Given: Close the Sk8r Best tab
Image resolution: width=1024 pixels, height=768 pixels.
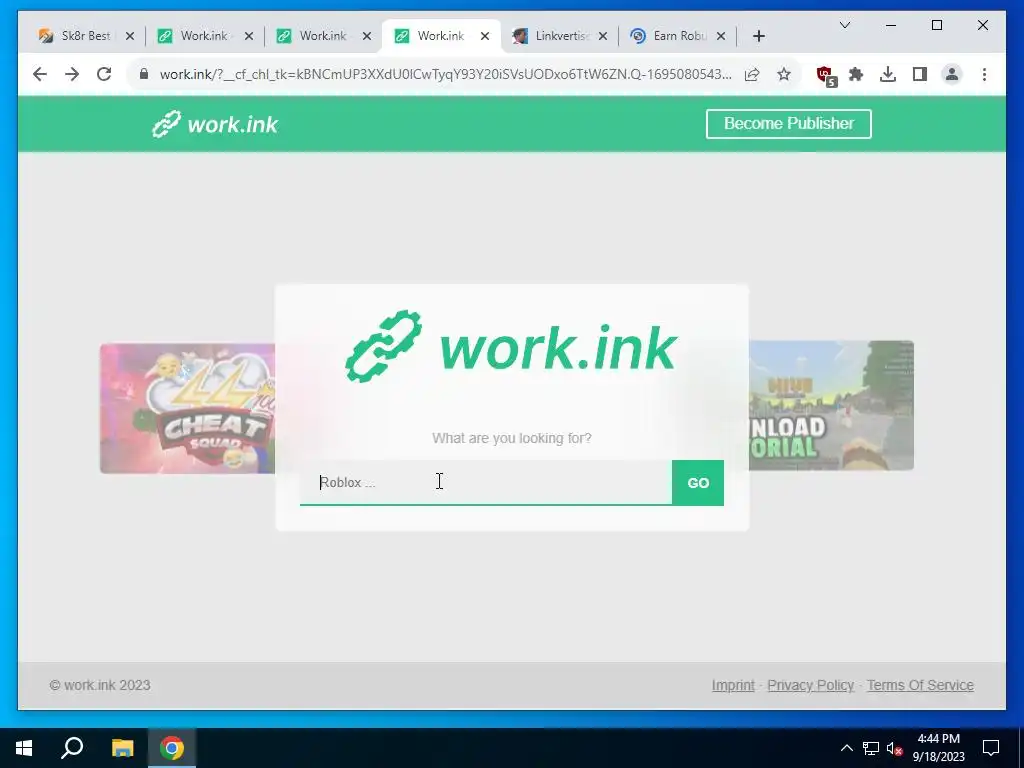Looking at the screenshot, I should click(129, 37).
